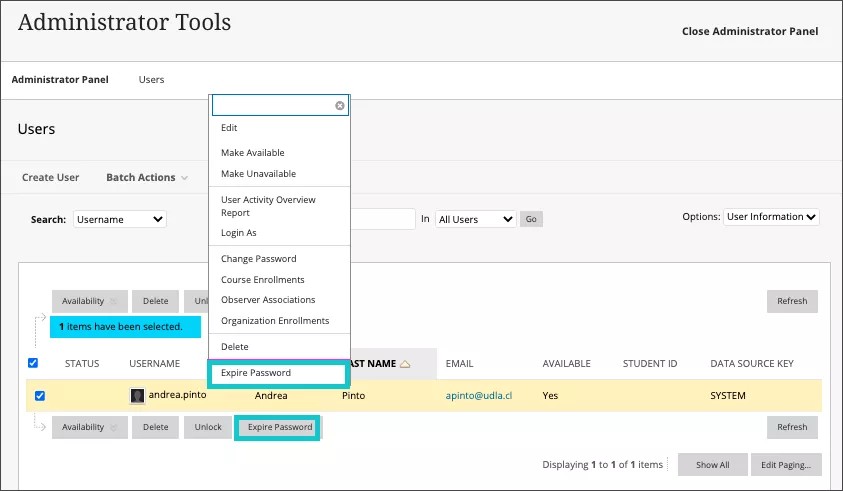
Task: Uncheck the andrea.pinto row checkbox
Action: tap(40, 396)
